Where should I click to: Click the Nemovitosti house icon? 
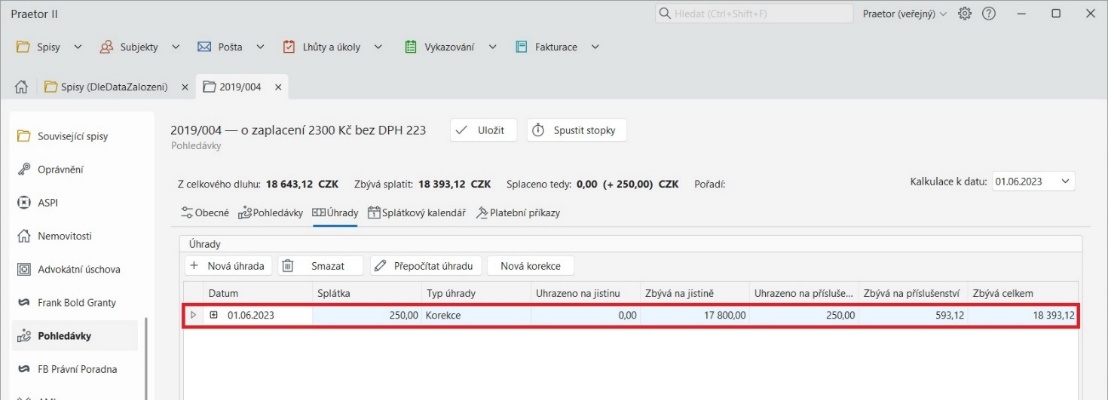click(23, 236)
